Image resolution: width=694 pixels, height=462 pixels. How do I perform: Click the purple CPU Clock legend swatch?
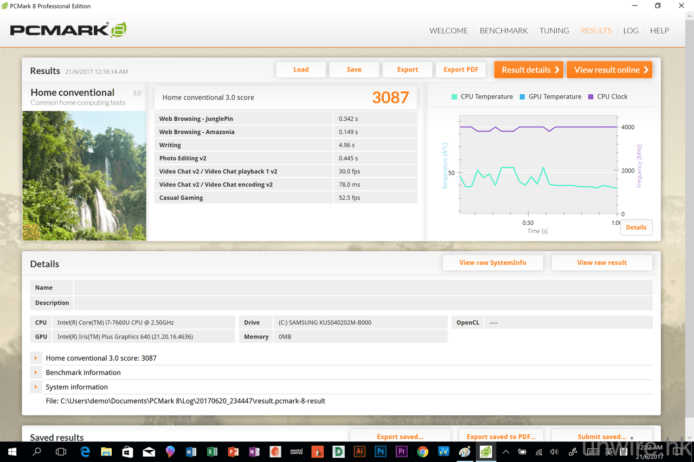(591, 97)
